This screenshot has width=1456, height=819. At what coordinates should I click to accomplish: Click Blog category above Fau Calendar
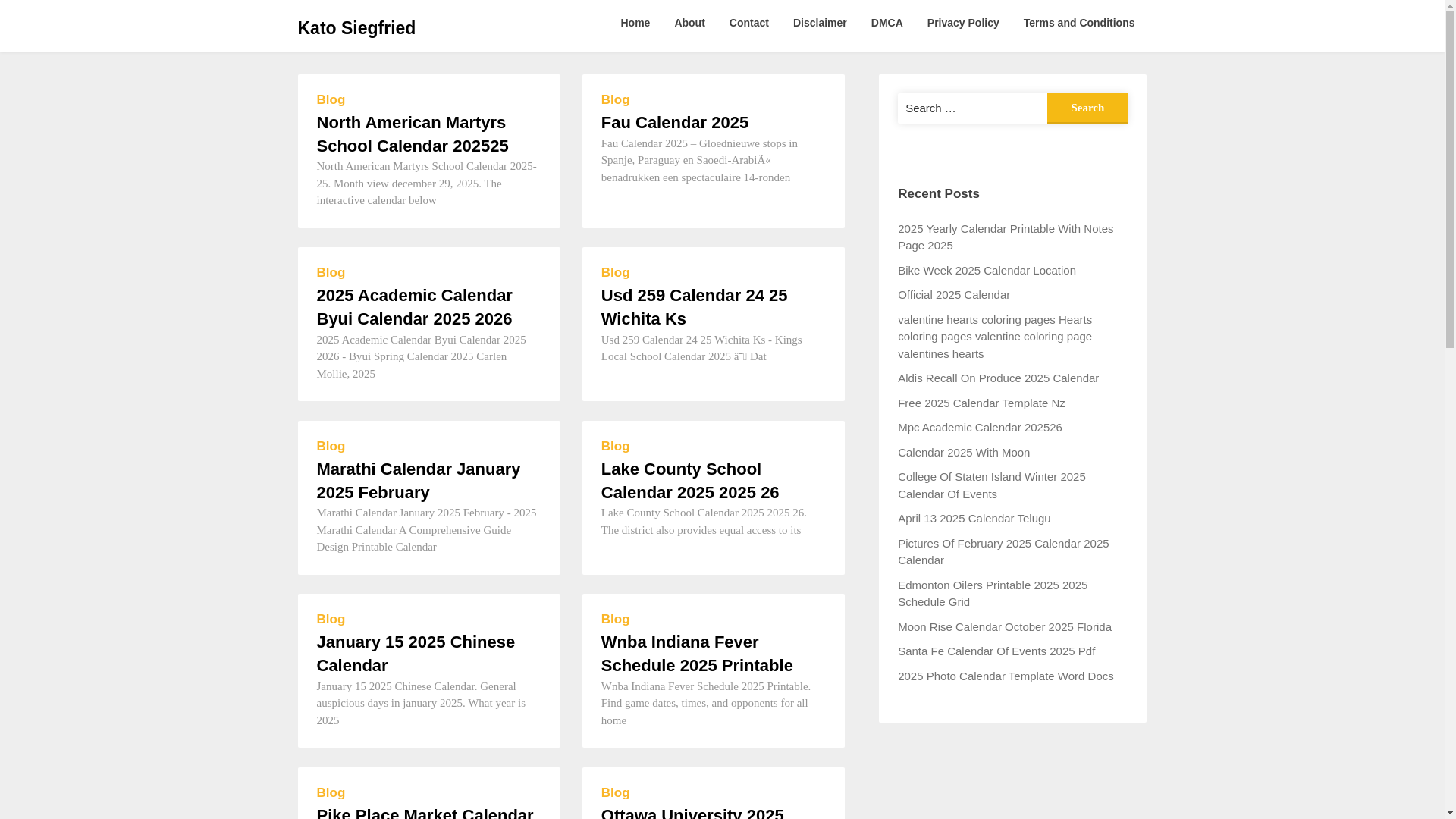pos(615,99)
